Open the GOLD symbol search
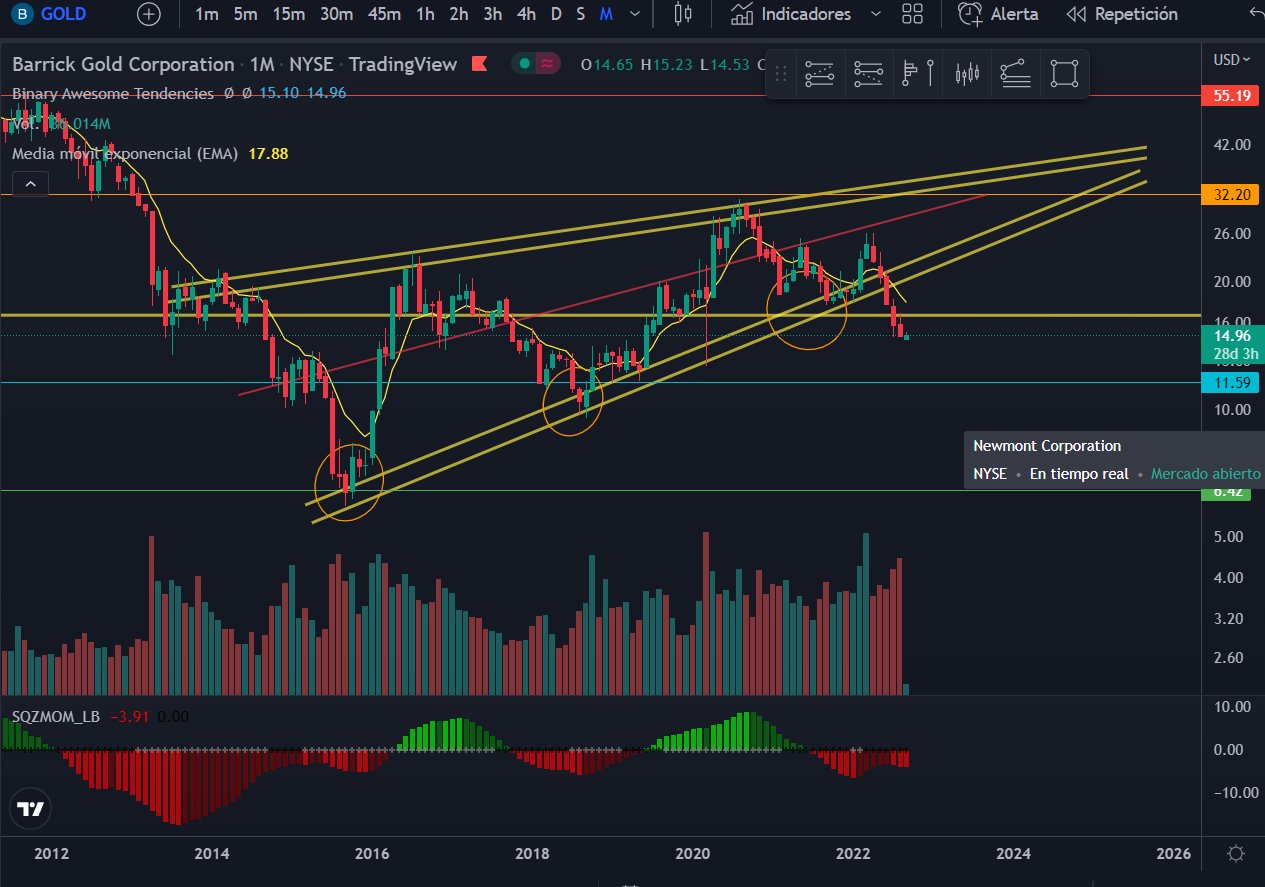 tap(49, 14)
